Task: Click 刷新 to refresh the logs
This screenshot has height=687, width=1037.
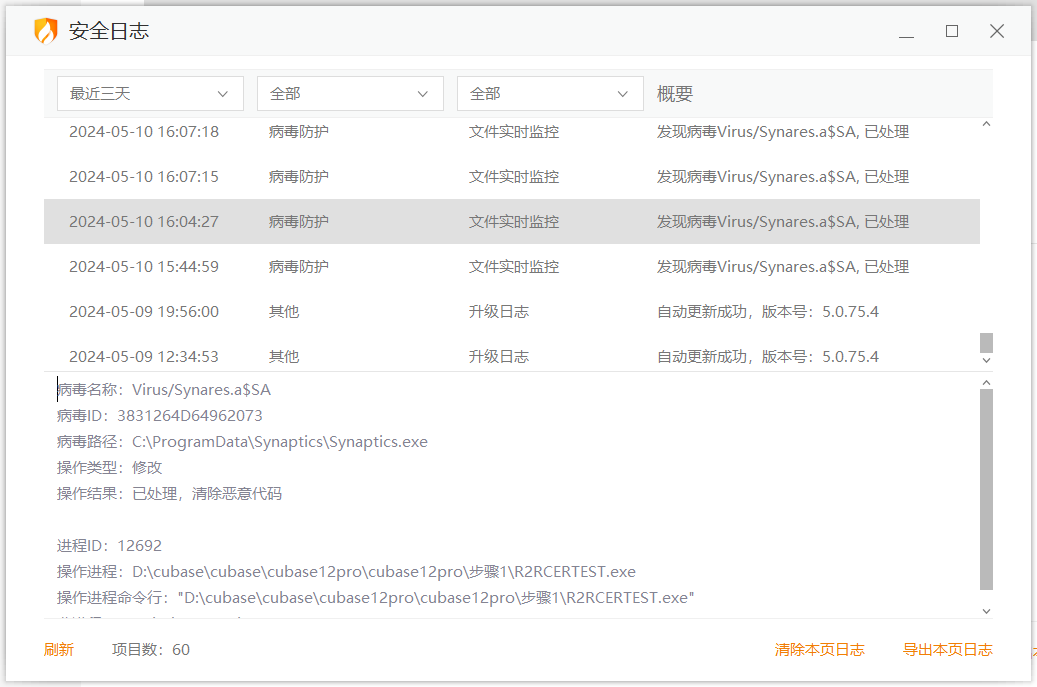Action: tap(59, 650)
